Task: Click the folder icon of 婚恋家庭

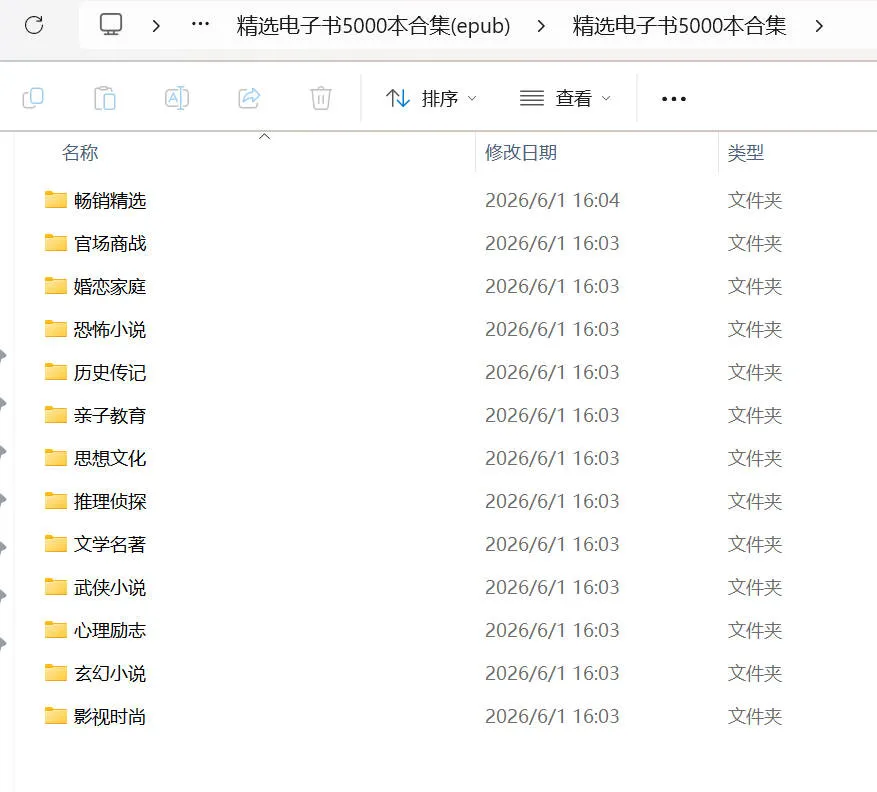Action: point(56,285)
